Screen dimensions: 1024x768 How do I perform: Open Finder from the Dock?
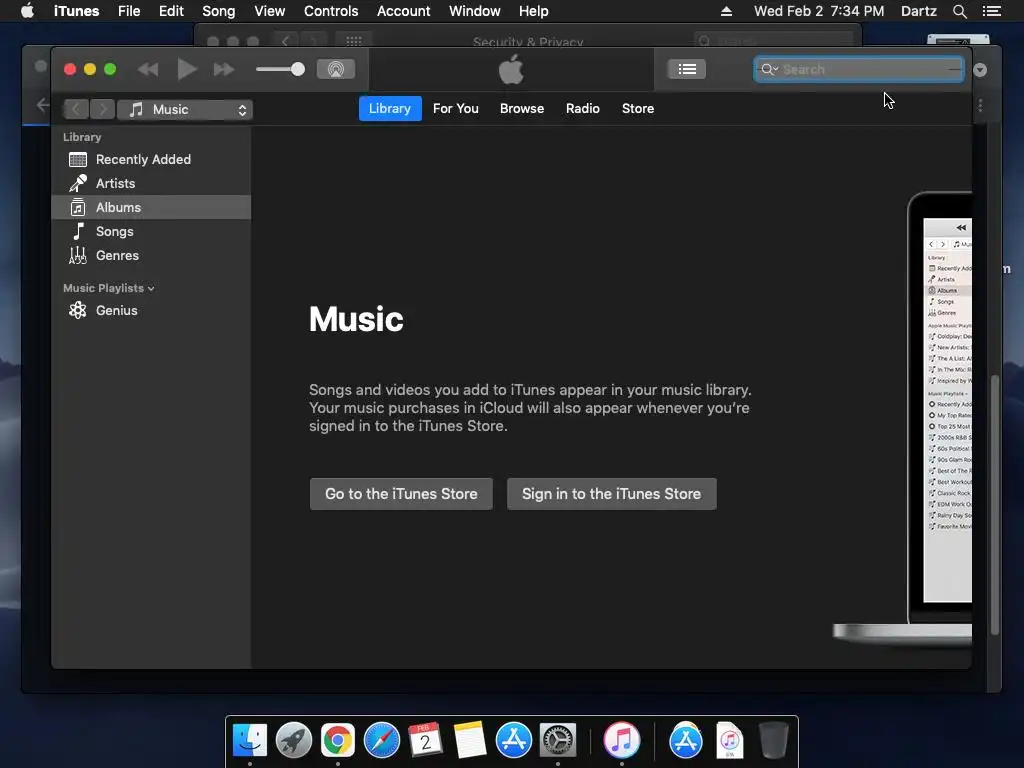pos(250,740)
